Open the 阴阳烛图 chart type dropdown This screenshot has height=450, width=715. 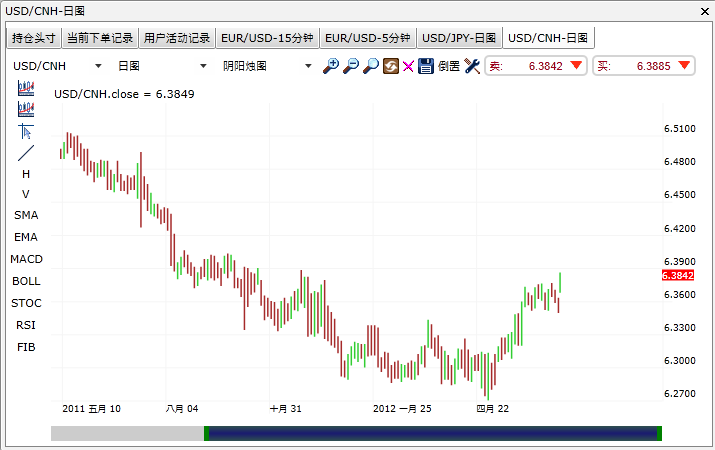[x=267, y=66]
